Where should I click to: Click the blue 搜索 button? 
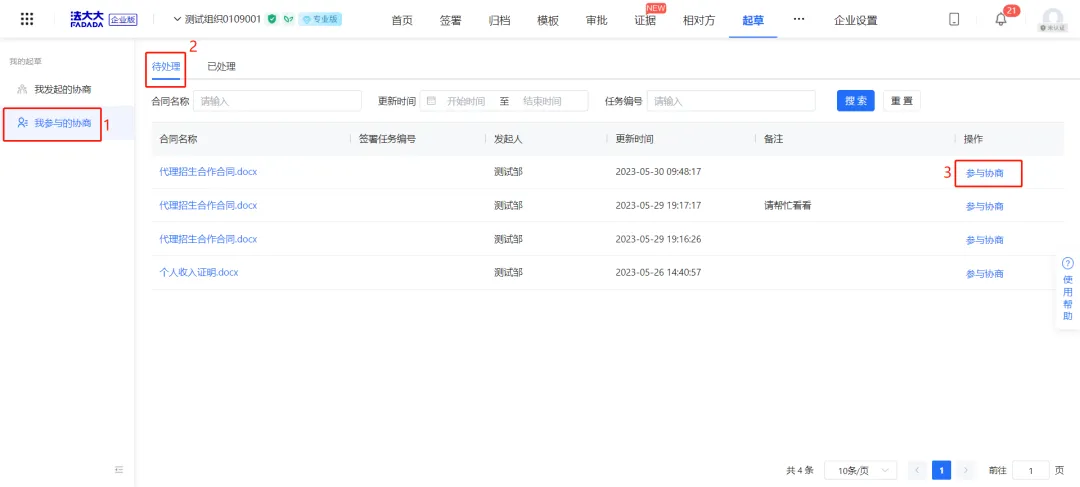855,101
